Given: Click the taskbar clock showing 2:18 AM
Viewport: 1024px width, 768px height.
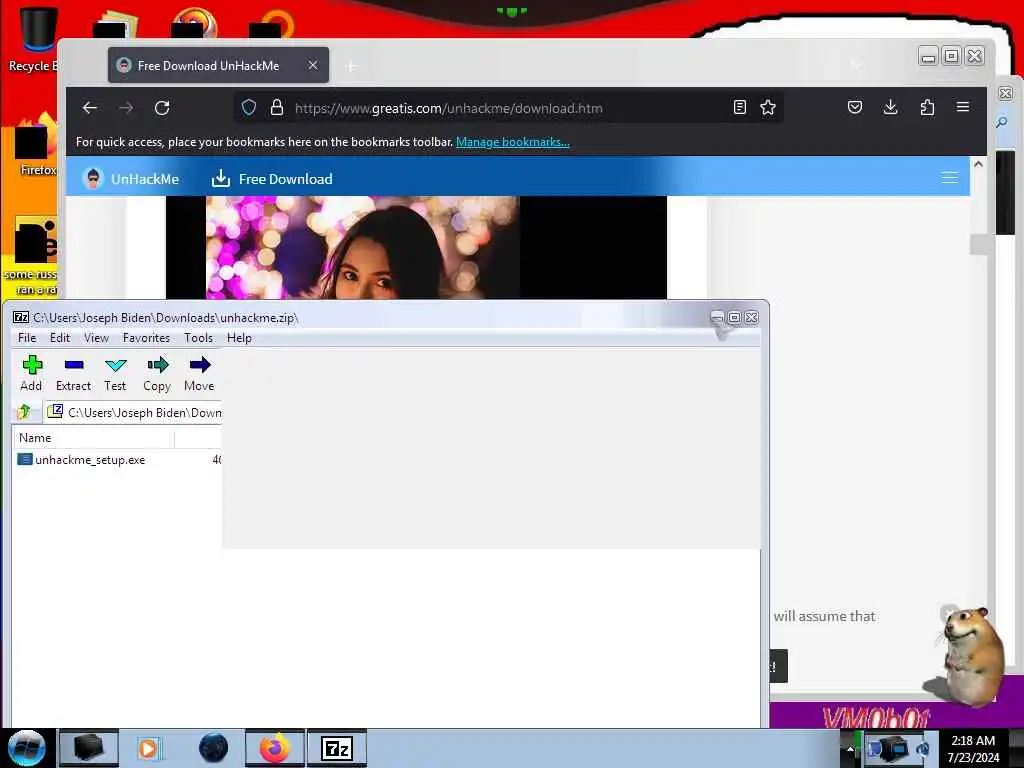Looking at the screenshot, I should 973,749.
